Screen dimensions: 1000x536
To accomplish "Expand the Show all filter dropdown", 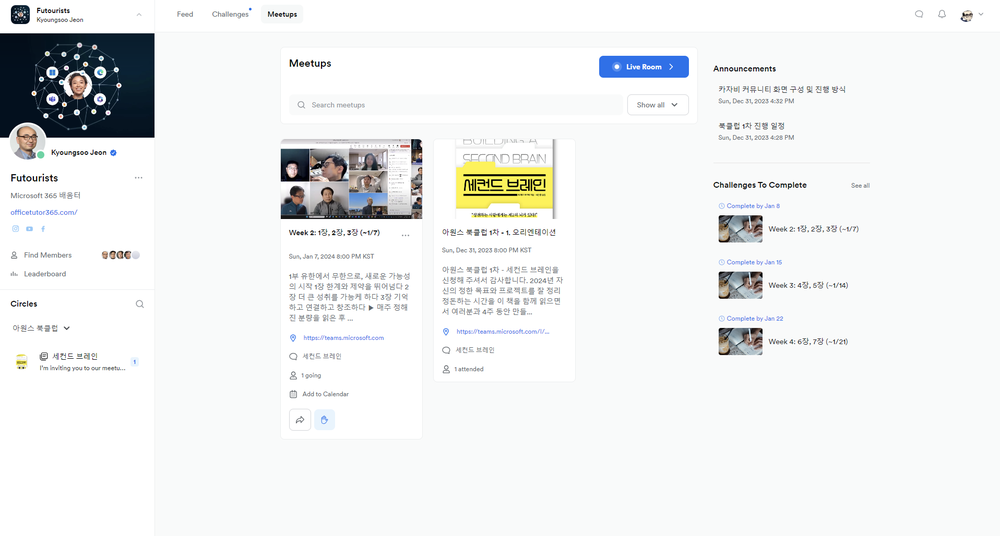I will click(x=657, y=105).
